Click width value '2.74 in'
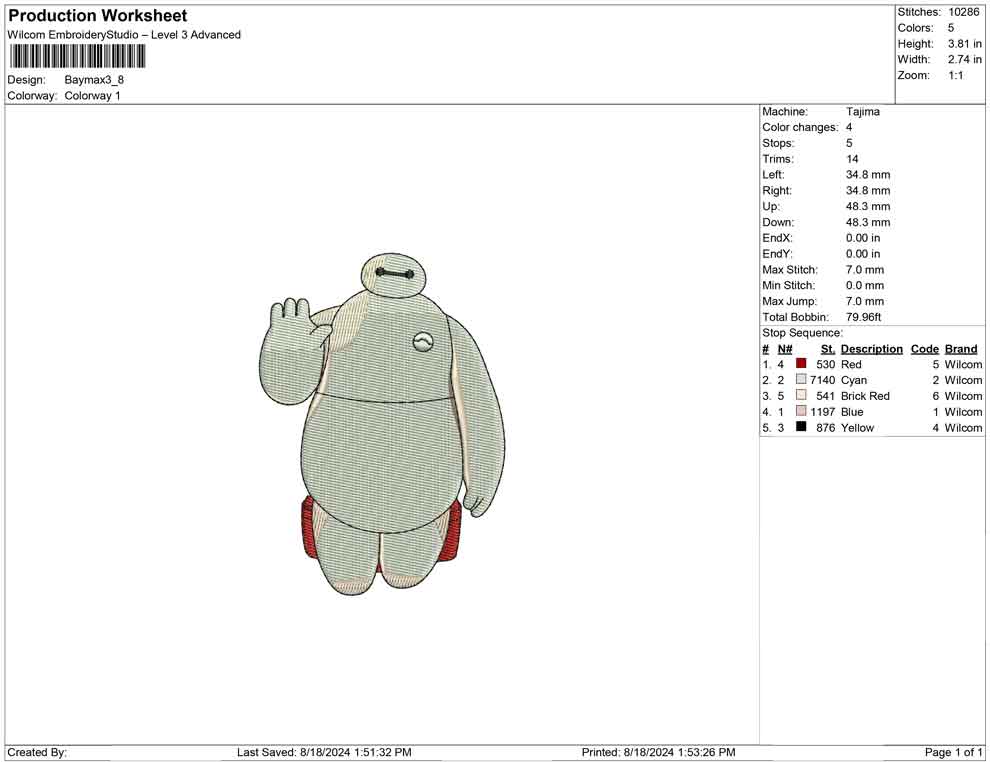 [x=964, y=59]
